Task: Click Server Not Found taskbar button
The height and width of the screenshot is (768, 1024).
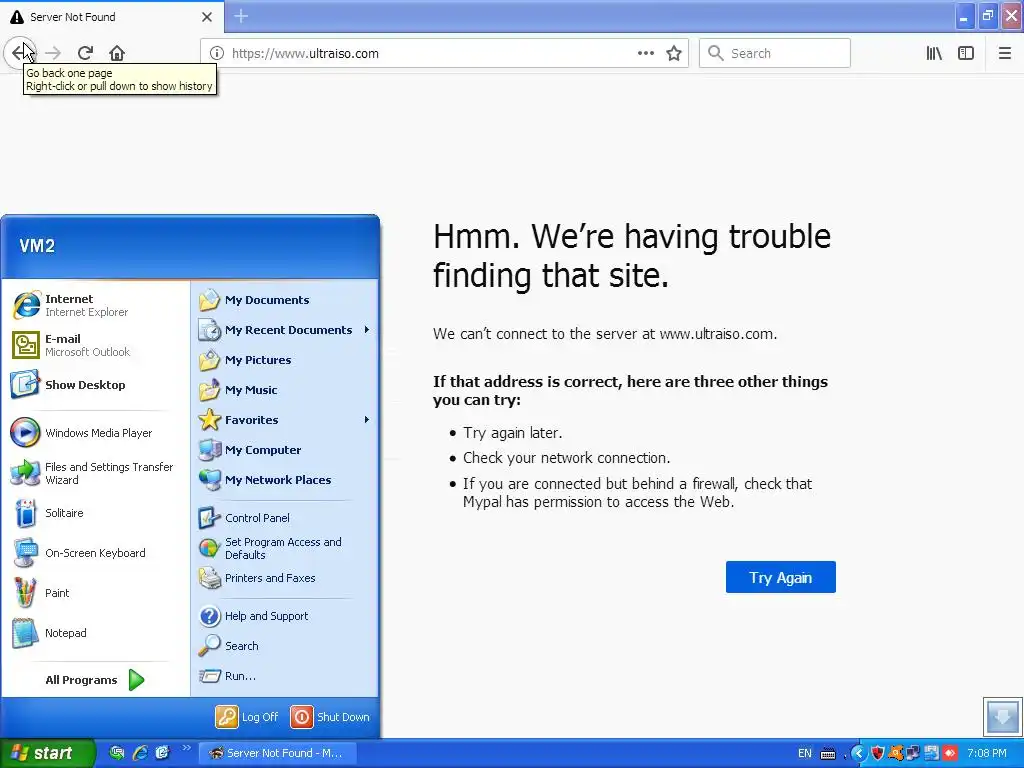Action: (277, 753)
